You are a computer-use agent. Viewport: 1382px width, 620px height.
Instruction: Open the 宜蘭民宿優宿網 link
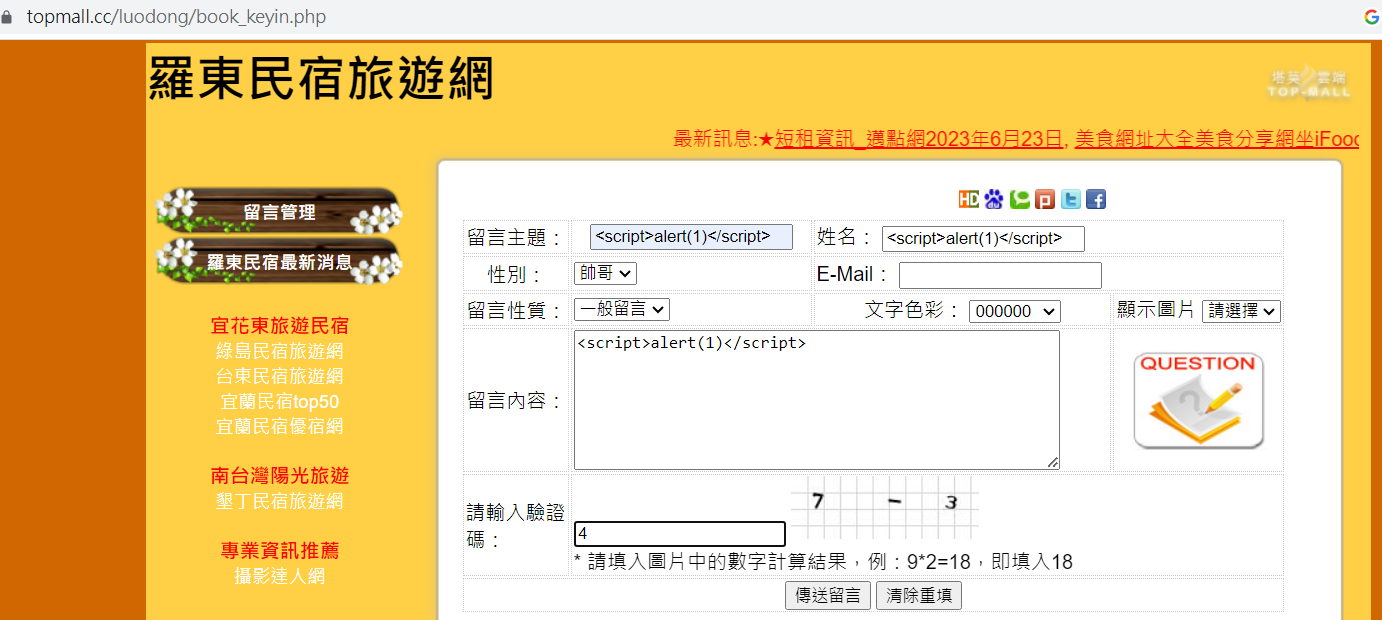(280, 426)
